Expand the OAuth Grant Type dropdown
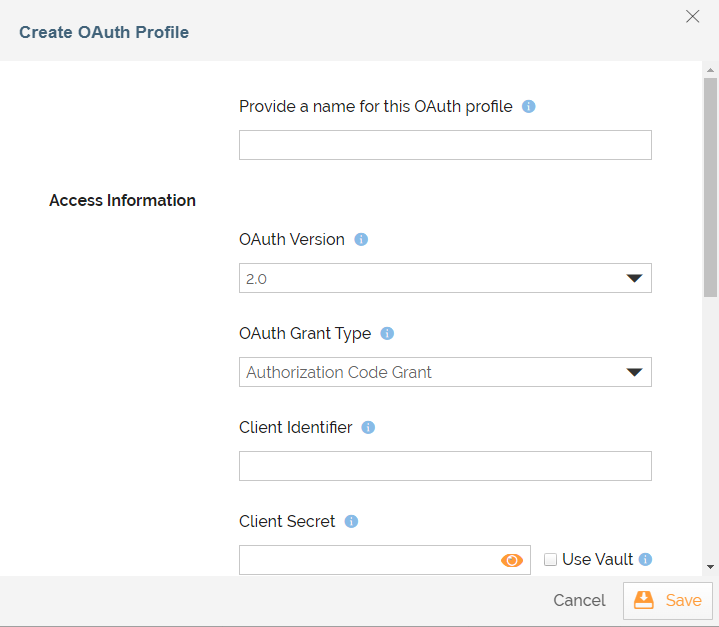This screenshot has height=627, width=719. pos(445,372)
